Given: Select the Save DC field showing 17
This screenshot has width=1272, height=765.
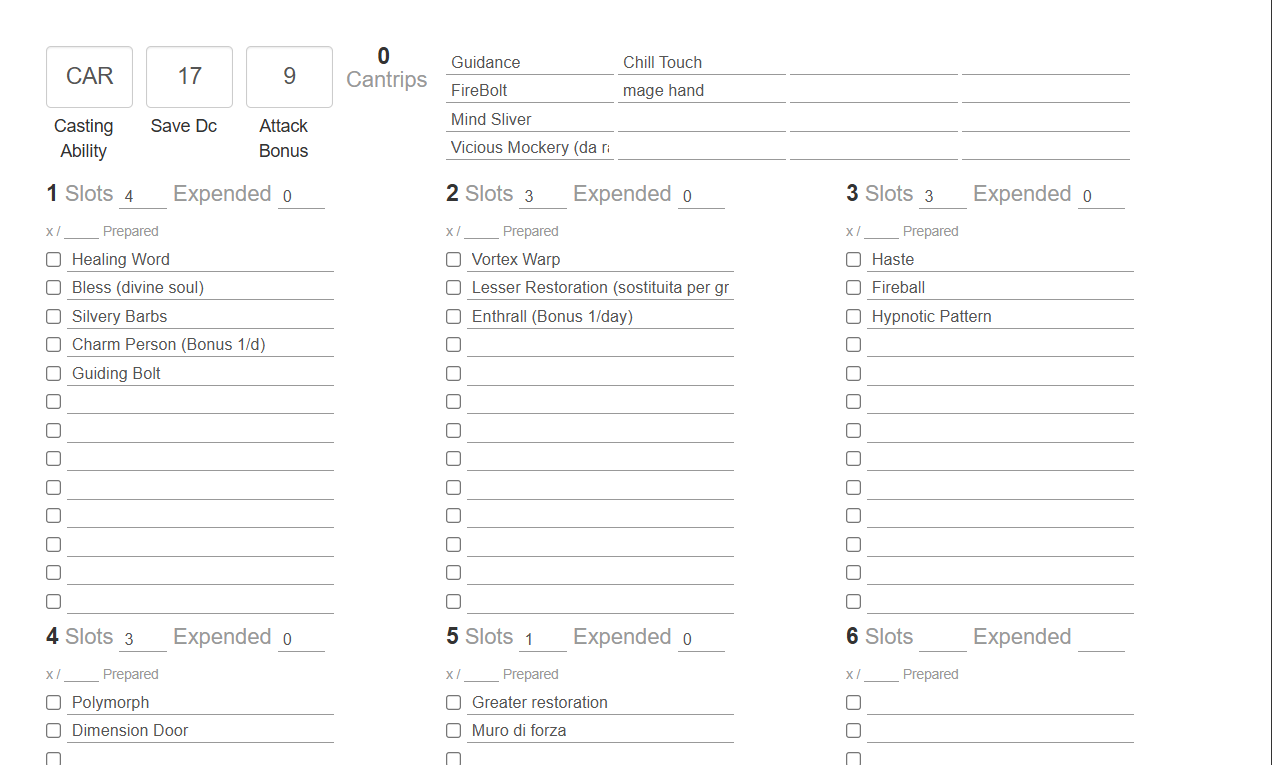Looking at the screenshot, I should [189, 76].
